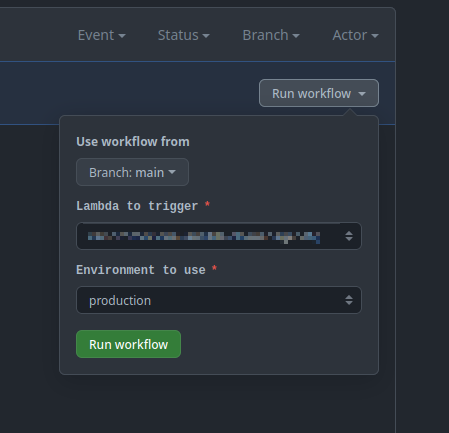Image resolution: width=449 pixels, height=433 pixels.
Task: Open the Branch filter dropdown
Action: pos(271,35)
